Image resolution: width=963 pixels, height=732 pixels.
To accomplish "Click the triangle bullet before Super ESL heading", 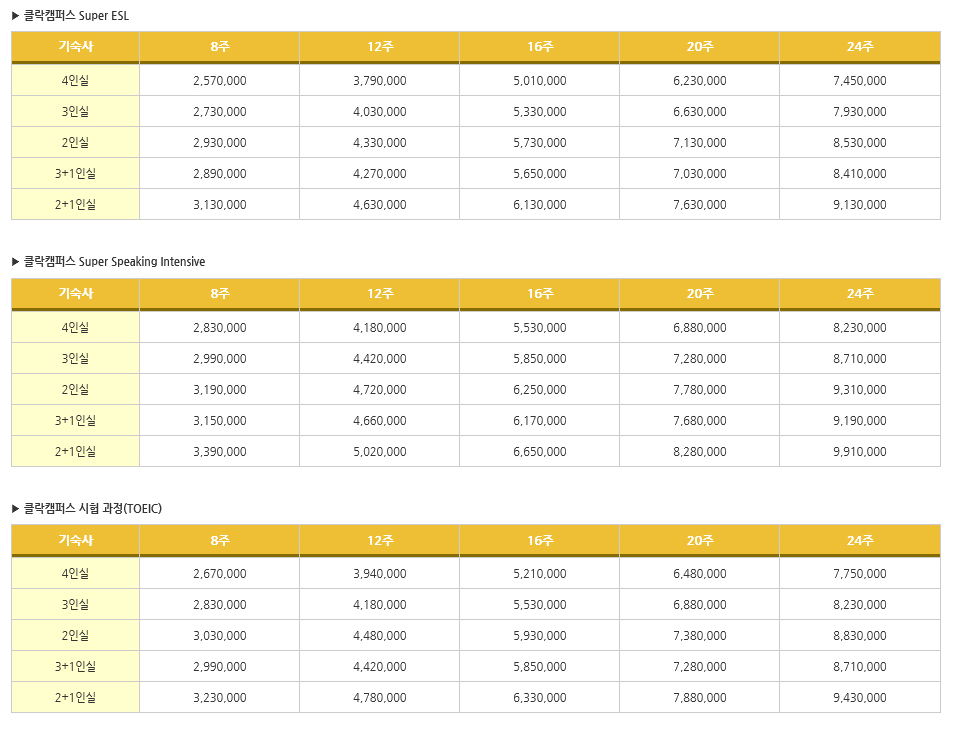I will click(15, 16).
